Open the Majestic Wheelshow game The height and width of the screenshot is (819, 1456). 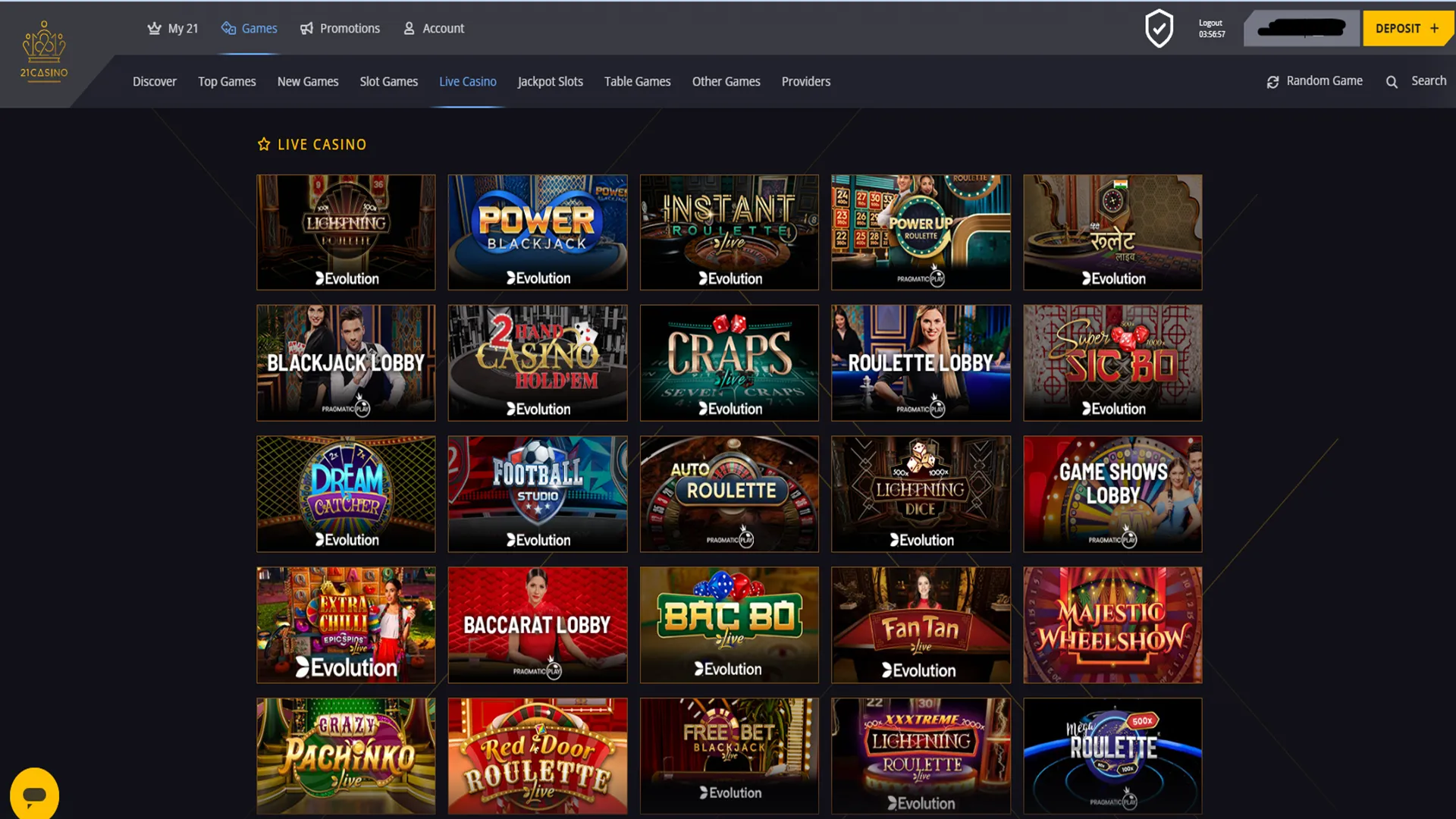pyautogui.click(x=1112, y=625)
